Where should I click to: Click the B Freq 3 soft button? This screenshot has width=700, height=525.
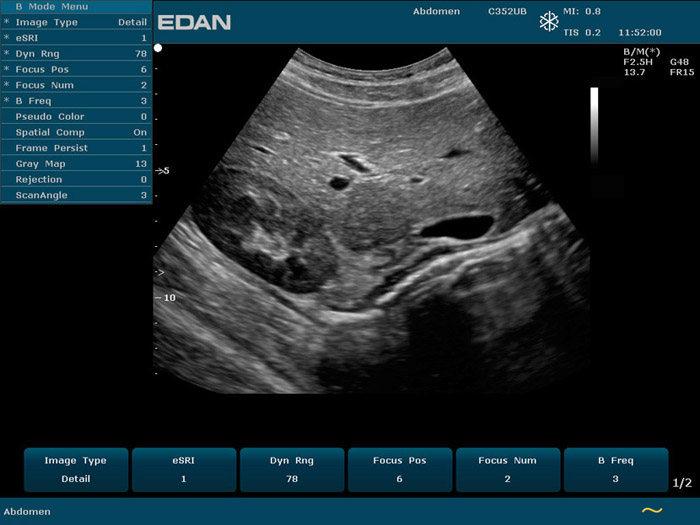point(616,470)
